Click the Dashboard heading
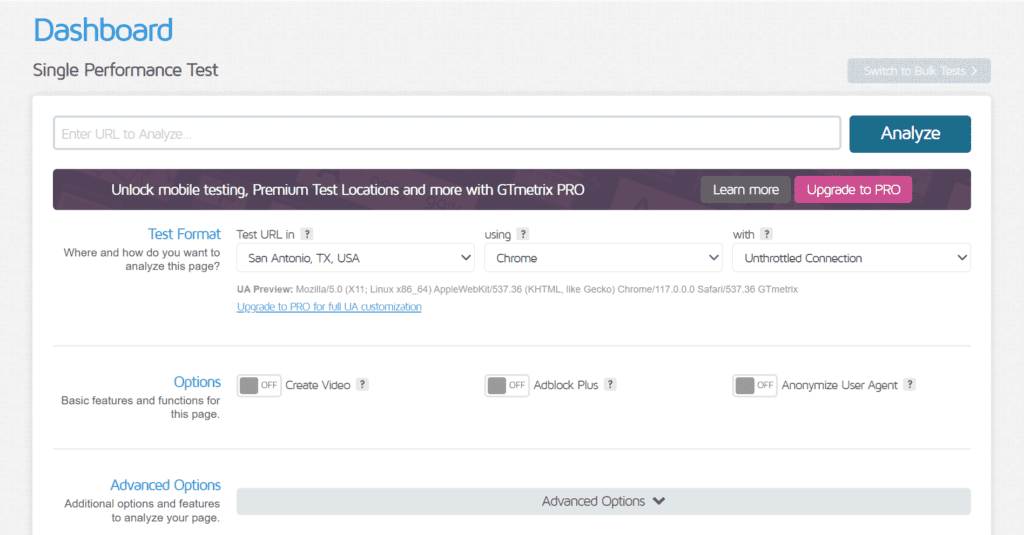This screenshot has height=535, width=1024. pyautogui.click(x=103, y=30)
